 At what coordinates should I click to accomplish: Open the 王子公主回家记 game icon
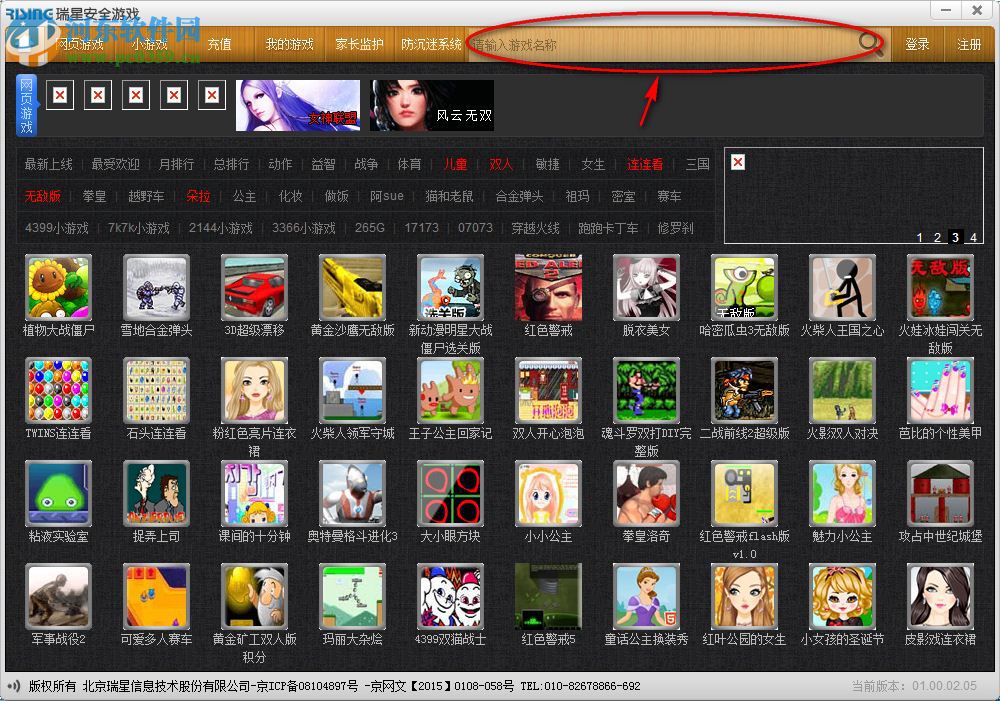pos(450,390)
